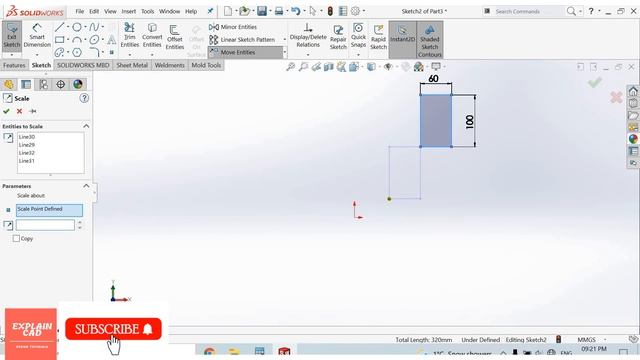The width and height of the screenshot is (640, 360).
Task: Switch to the Weldments tab
Action: click(169, 65)
